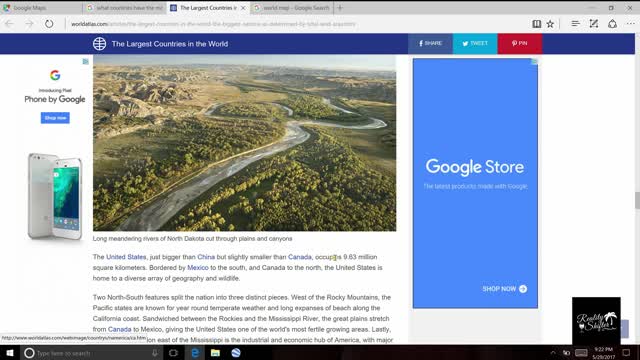This screenshot has width=640, height=360.
Task: Open Reading view book icon
Action: point(537,24)
